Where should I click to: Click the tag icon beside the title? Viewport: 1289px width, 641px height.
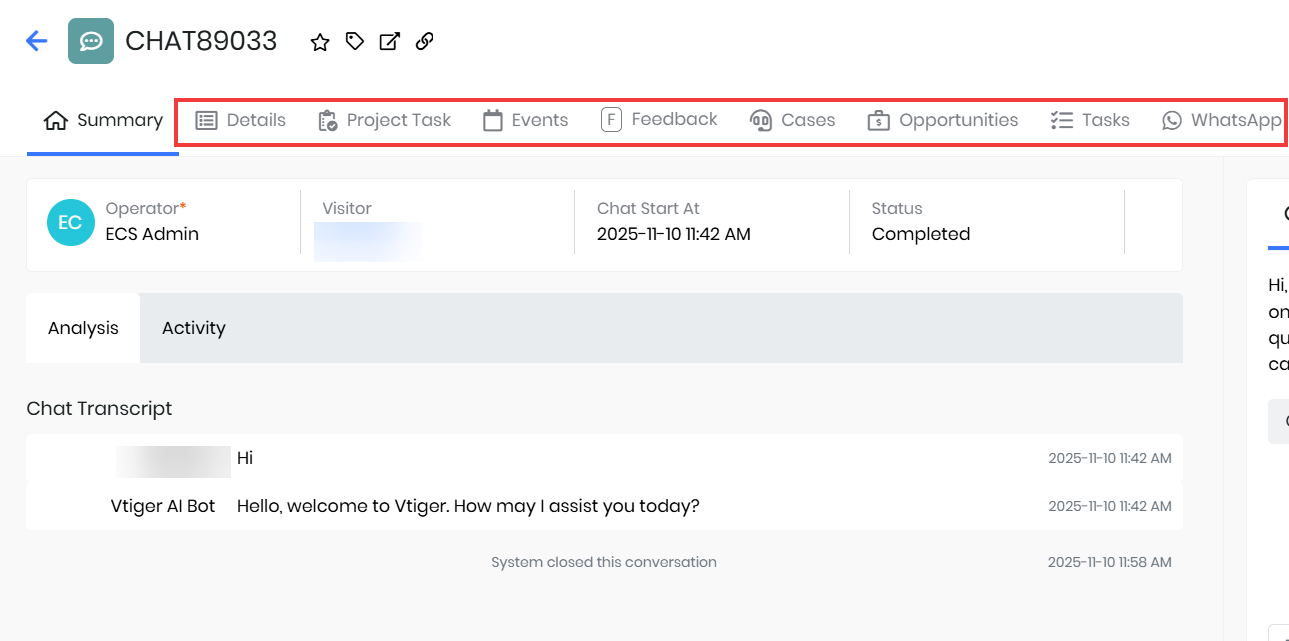[x=354, y=41]
